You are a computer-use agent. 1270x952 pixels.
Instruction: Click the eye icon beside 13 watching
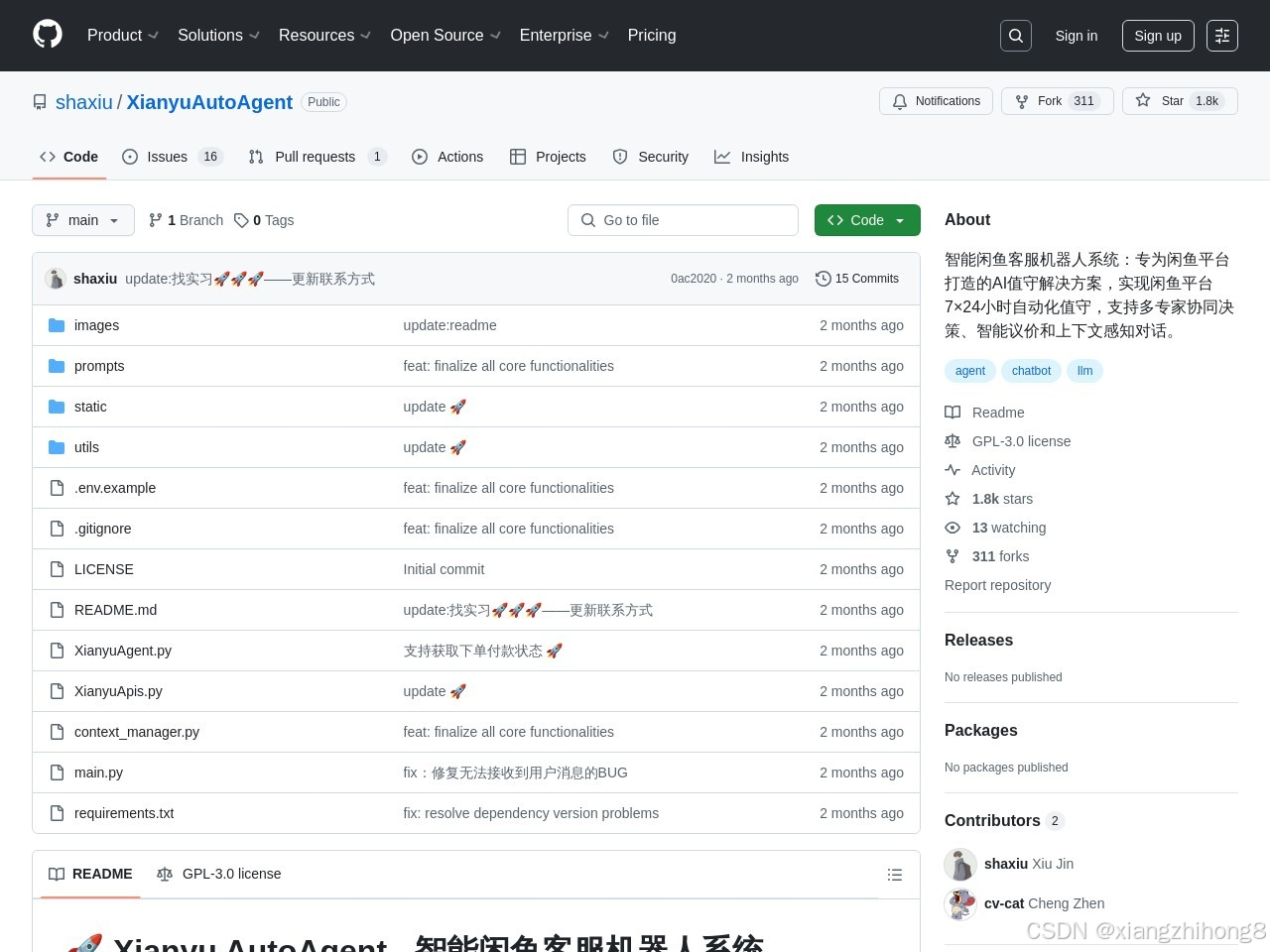pyautogui.click(x=952, y=528)
